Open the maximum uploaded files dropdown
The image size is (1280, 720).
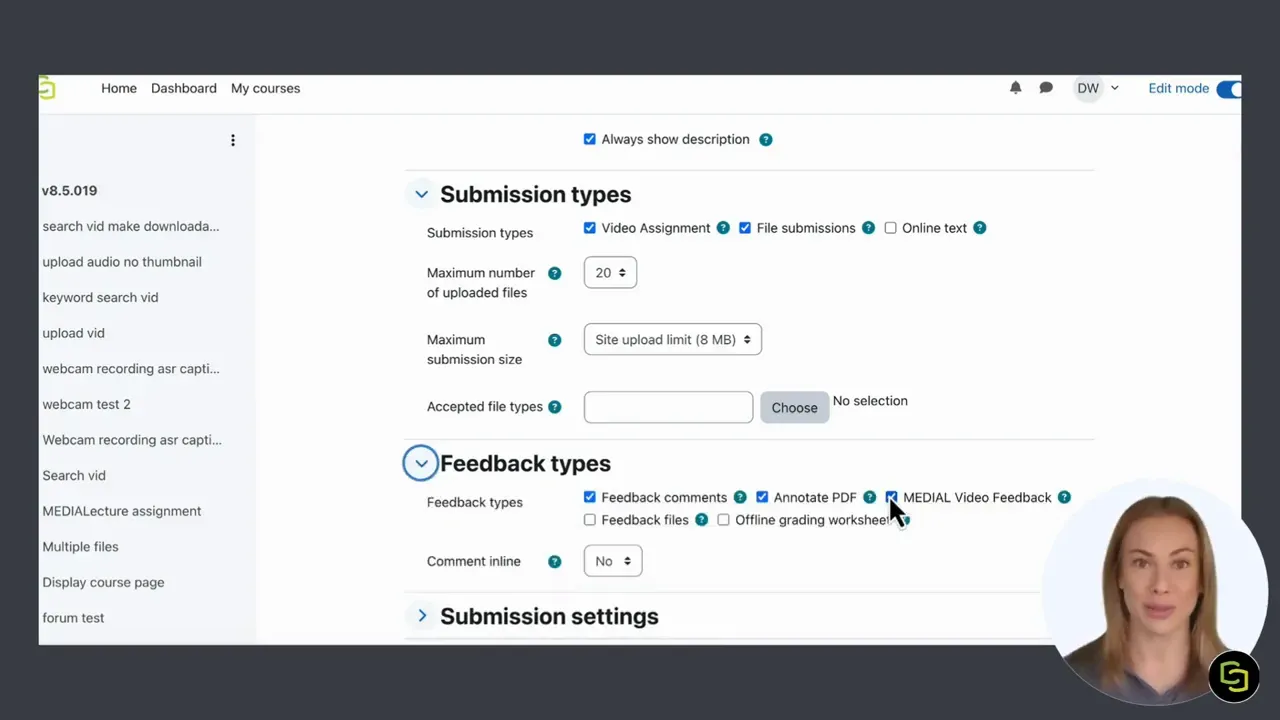(x=610, y=273)
